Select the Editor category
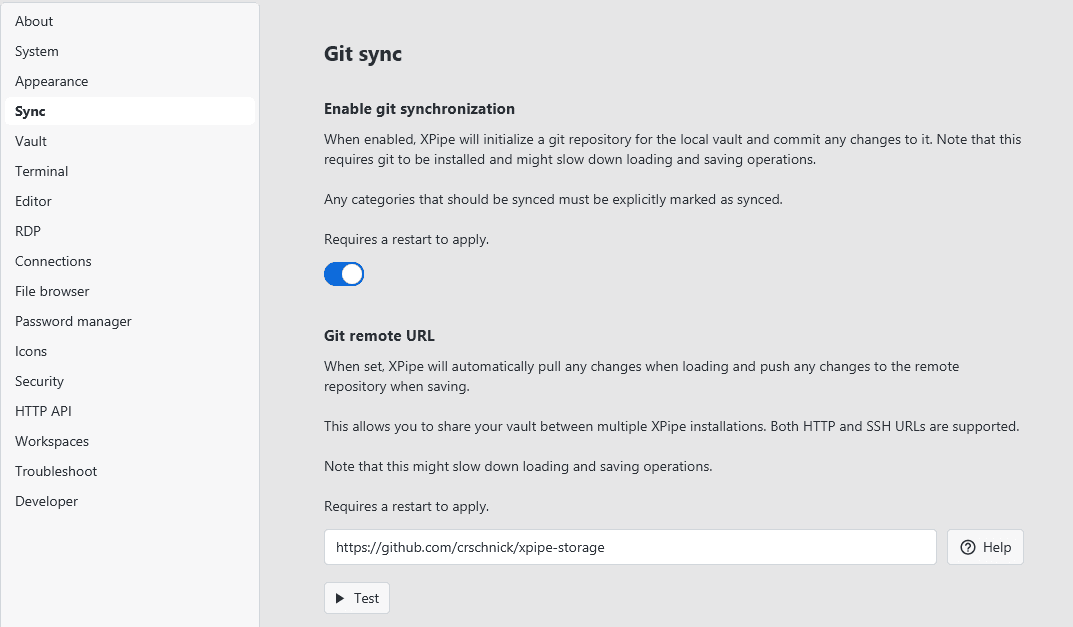 click(x=33, y=201)
